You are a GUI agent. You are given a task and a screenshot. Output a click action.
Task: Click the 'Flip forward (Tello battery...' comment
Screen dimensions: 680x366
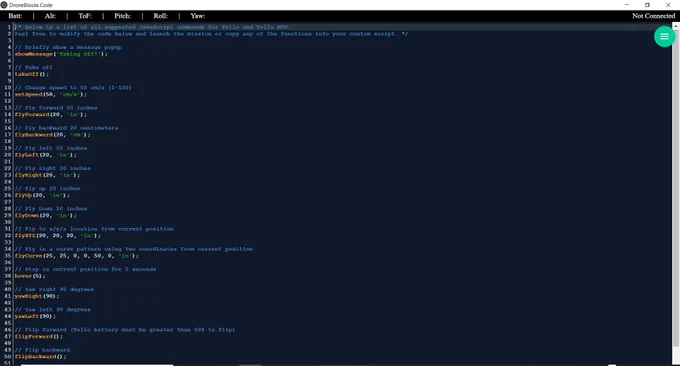[125, 330]
